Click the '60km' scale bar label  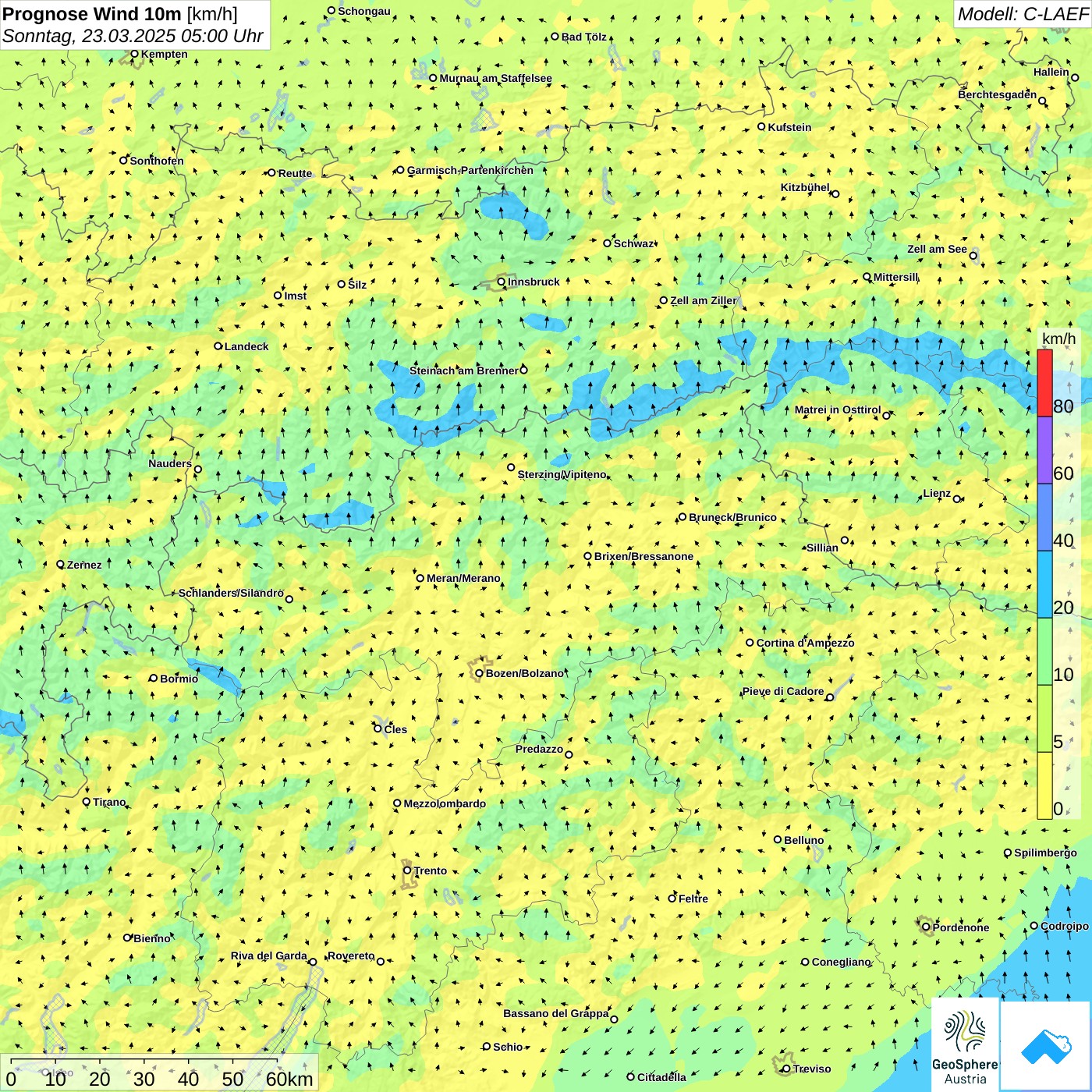(x=289, y=1079)
